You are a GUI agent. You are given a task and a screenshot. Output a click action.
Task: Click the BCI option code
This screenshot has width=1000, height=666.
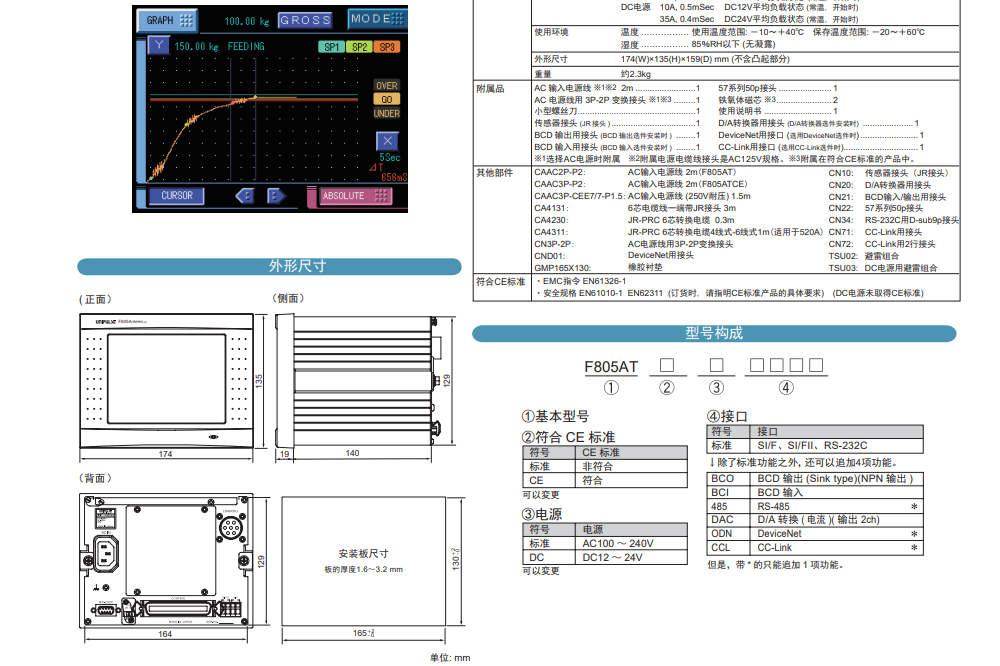(x=720, y=492)
